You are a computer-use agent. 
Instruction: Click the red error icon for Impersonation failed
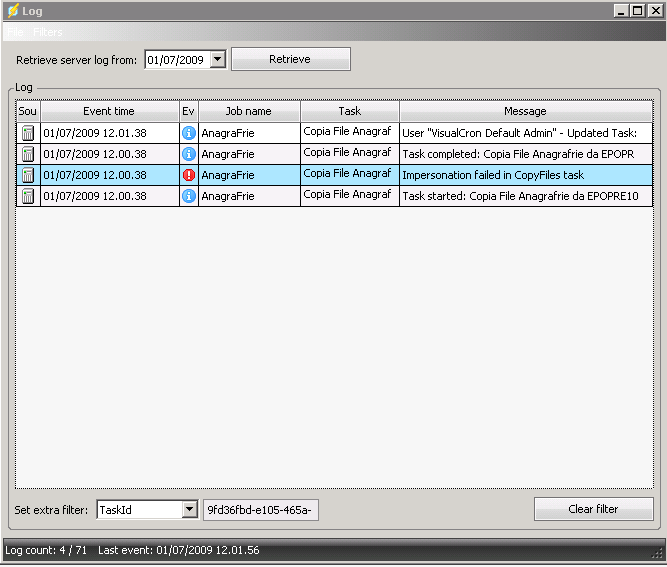pos(188,175)
